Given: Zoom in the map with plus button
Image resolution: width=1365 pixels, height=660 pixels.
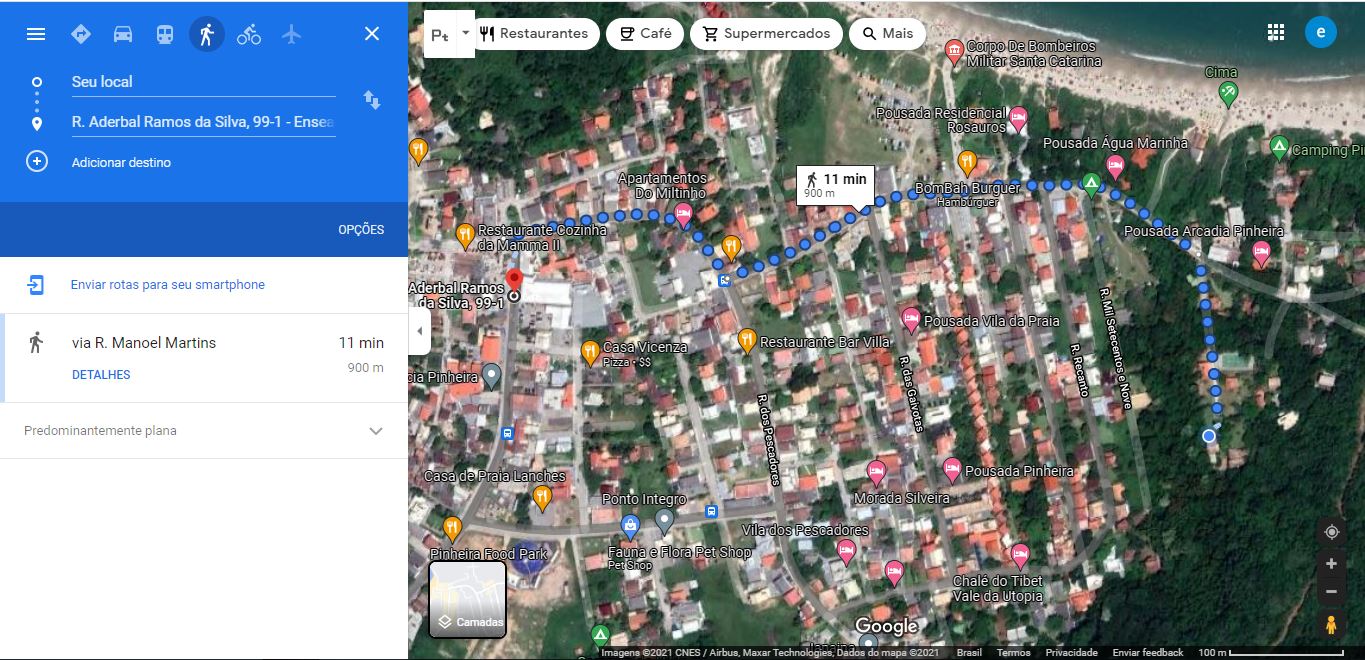Looking at the screenshot, I should click(1331, 564).
